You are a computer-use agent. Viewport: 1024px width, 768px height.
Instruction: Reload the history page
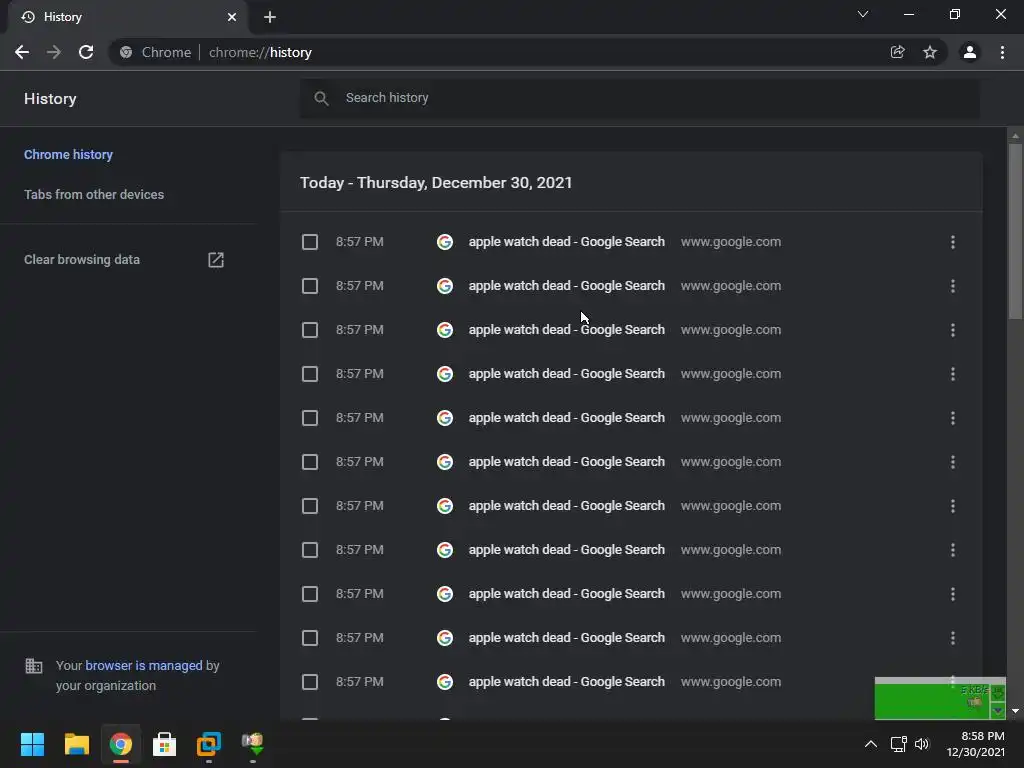[x=86, y=52]
